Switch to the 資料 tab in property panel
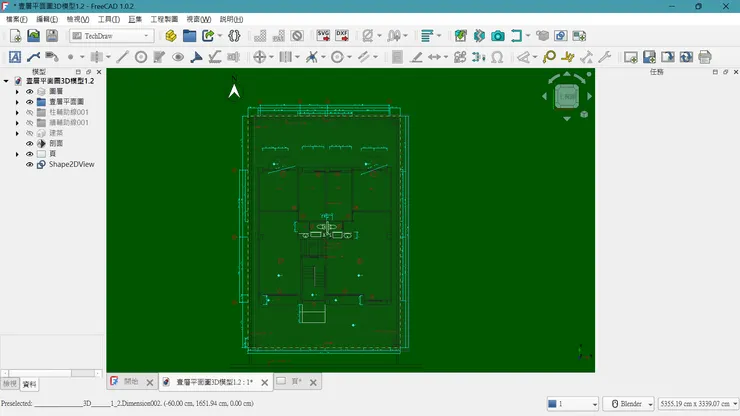740x416 pixels. point(29,384)
